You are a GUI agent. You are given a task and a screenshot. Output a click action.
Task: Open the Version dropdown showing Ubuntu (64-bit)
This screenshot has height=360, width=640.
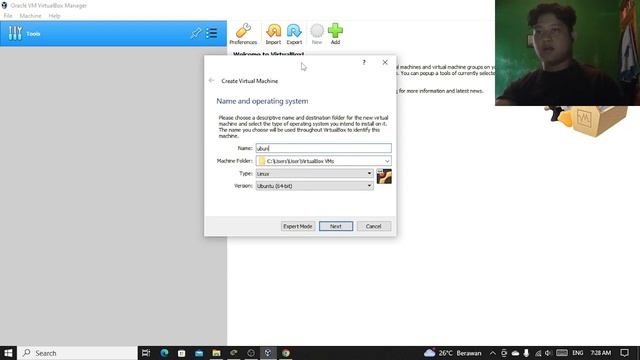[314, 186]
